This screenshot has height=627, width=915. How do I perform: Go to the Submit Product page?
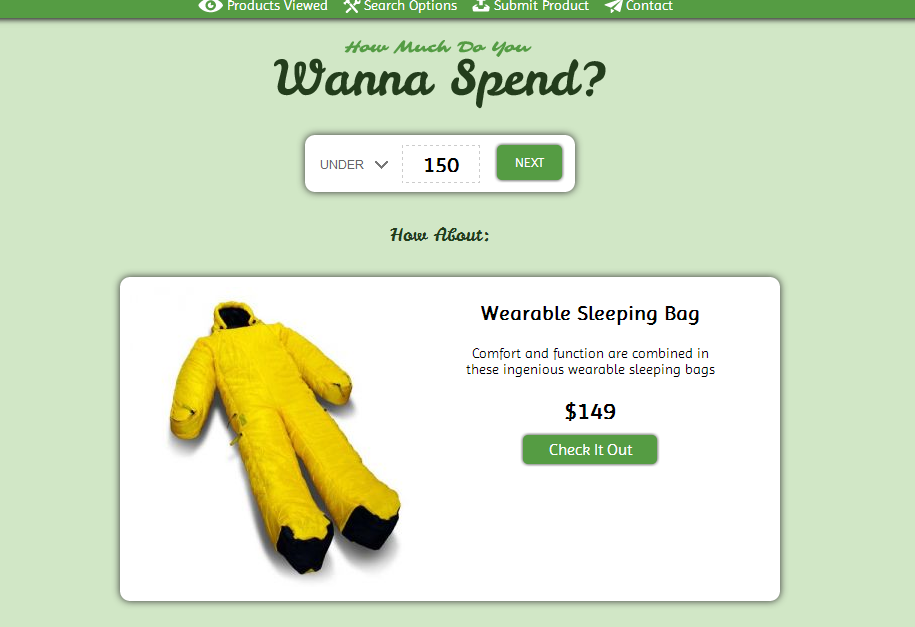point(530,6)
